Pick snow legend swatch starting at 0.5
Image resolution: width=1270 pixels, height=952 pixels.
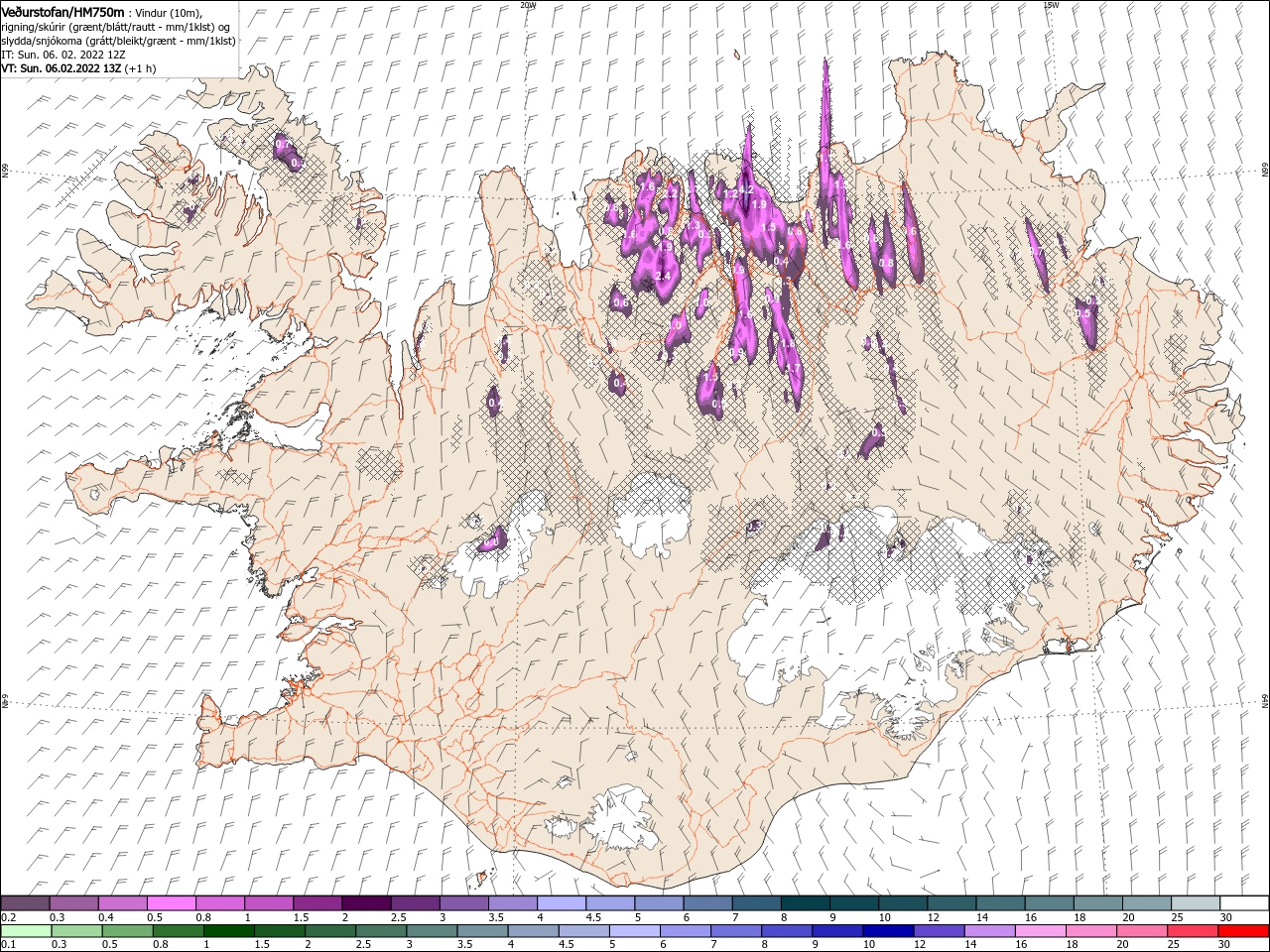[x=171, y=903]
